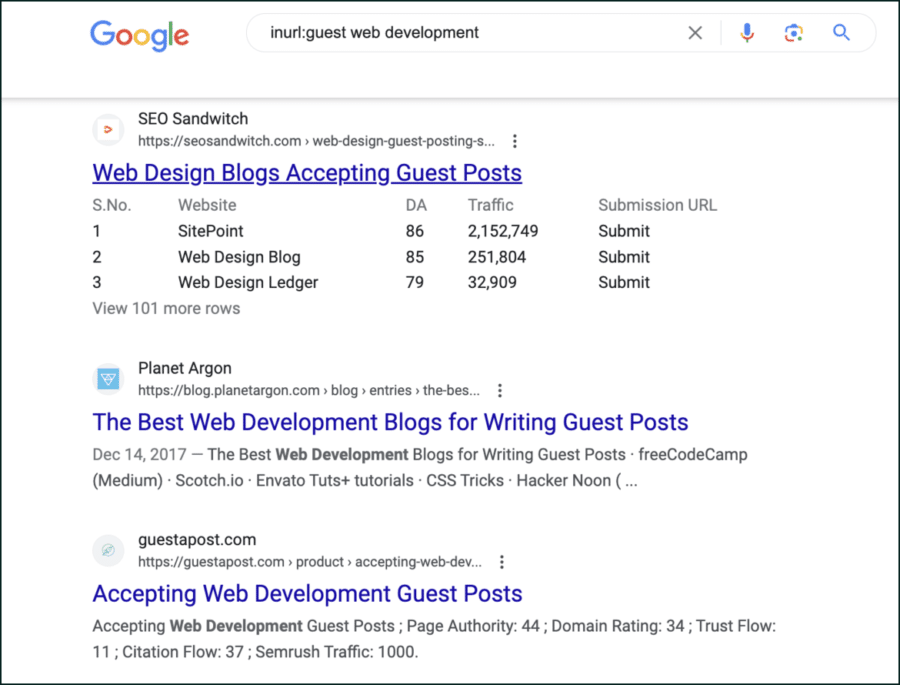Expand table with View 101 more rows

pyautogui.click(x=166, y=308)
